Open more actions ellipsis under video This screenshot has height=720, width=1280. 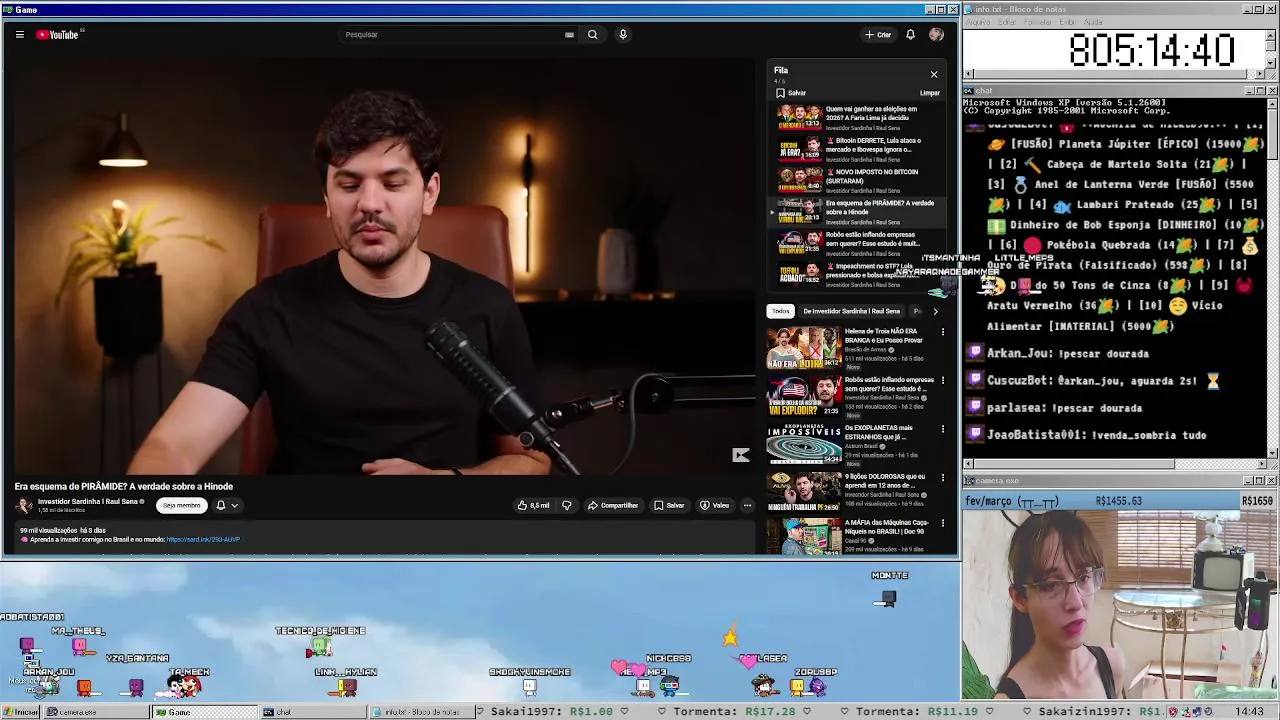[747, 505]
